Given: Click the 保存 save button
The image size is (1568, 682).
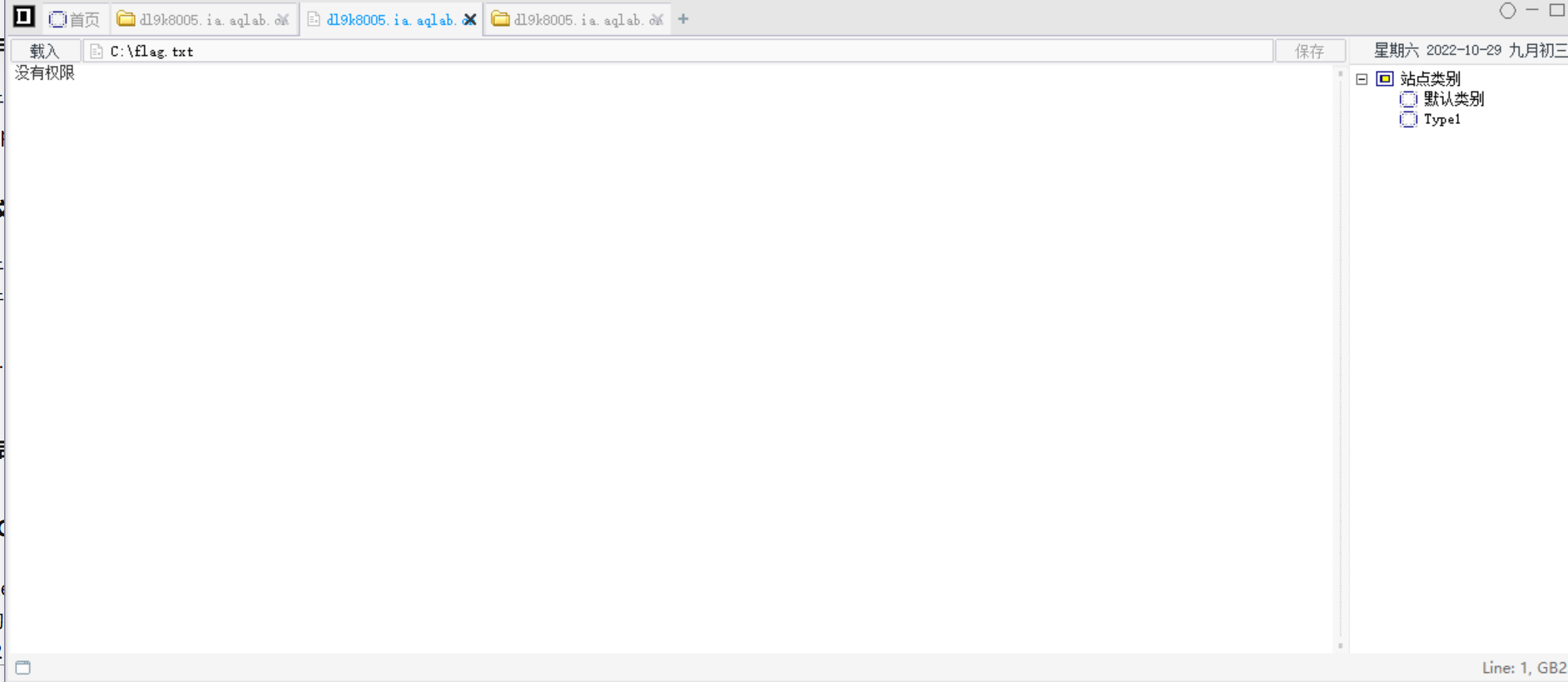Looking at the screenshot, I should click(1309, 51).
